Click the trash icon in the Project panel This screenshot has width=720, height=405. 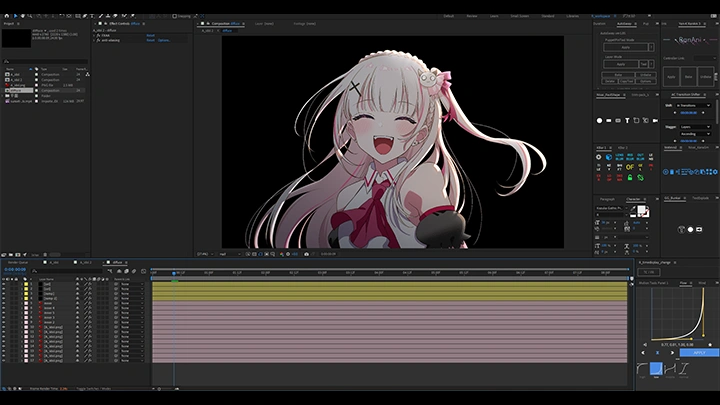[45, 254]
